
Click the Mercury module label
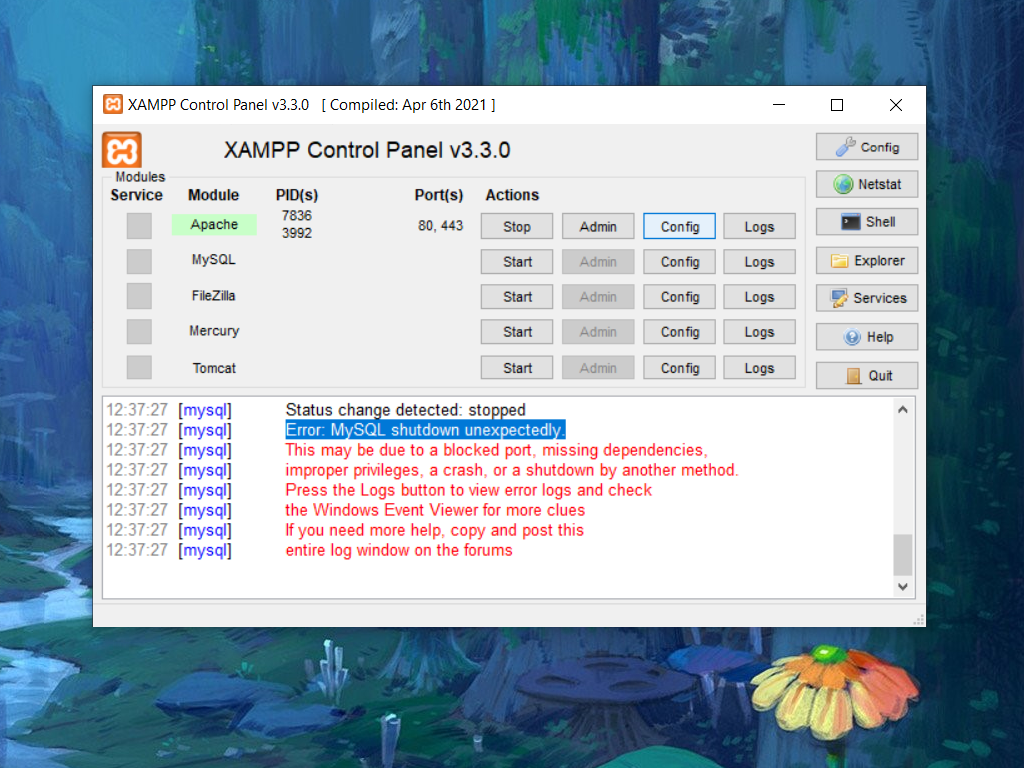tap(214, 331)
